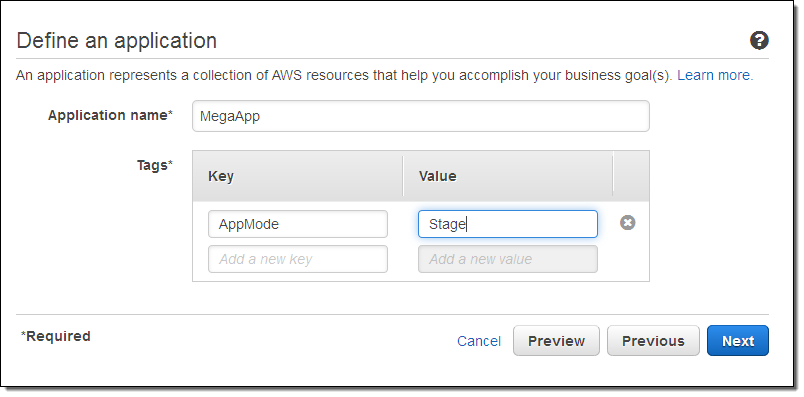
Task: Click the application description sentence
Action: click(x=344, y=75)
